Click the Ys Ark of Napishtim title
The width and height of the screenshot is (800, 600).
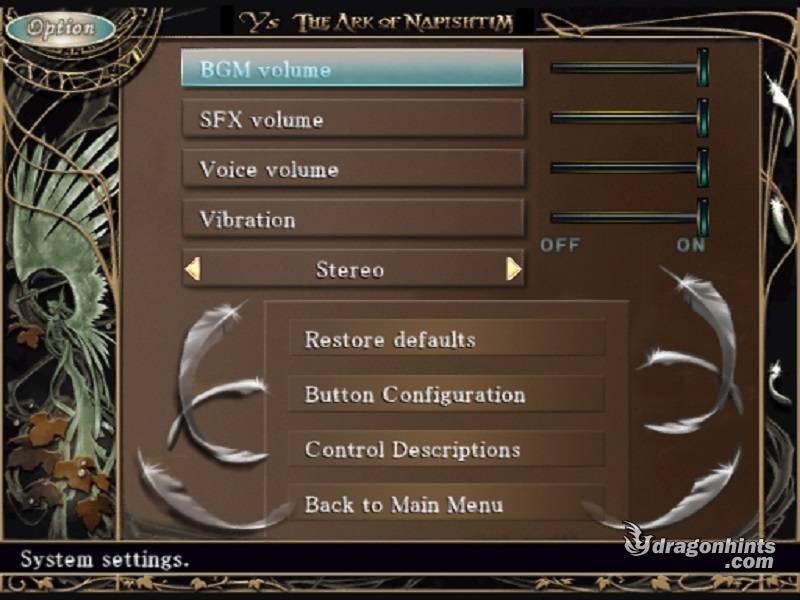coord(376,22)
